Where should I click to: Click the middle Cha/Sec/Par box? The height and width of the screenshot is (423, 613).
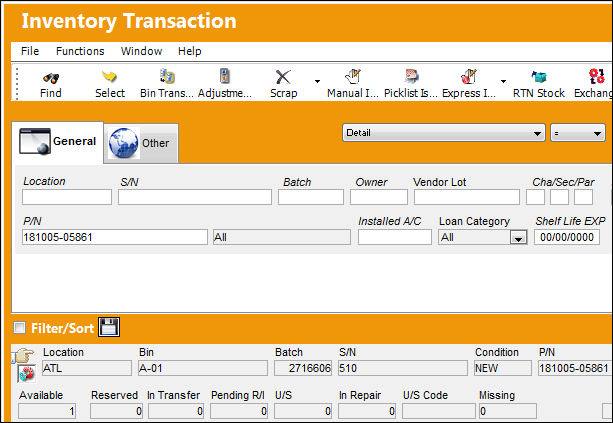tap(559, 197)
